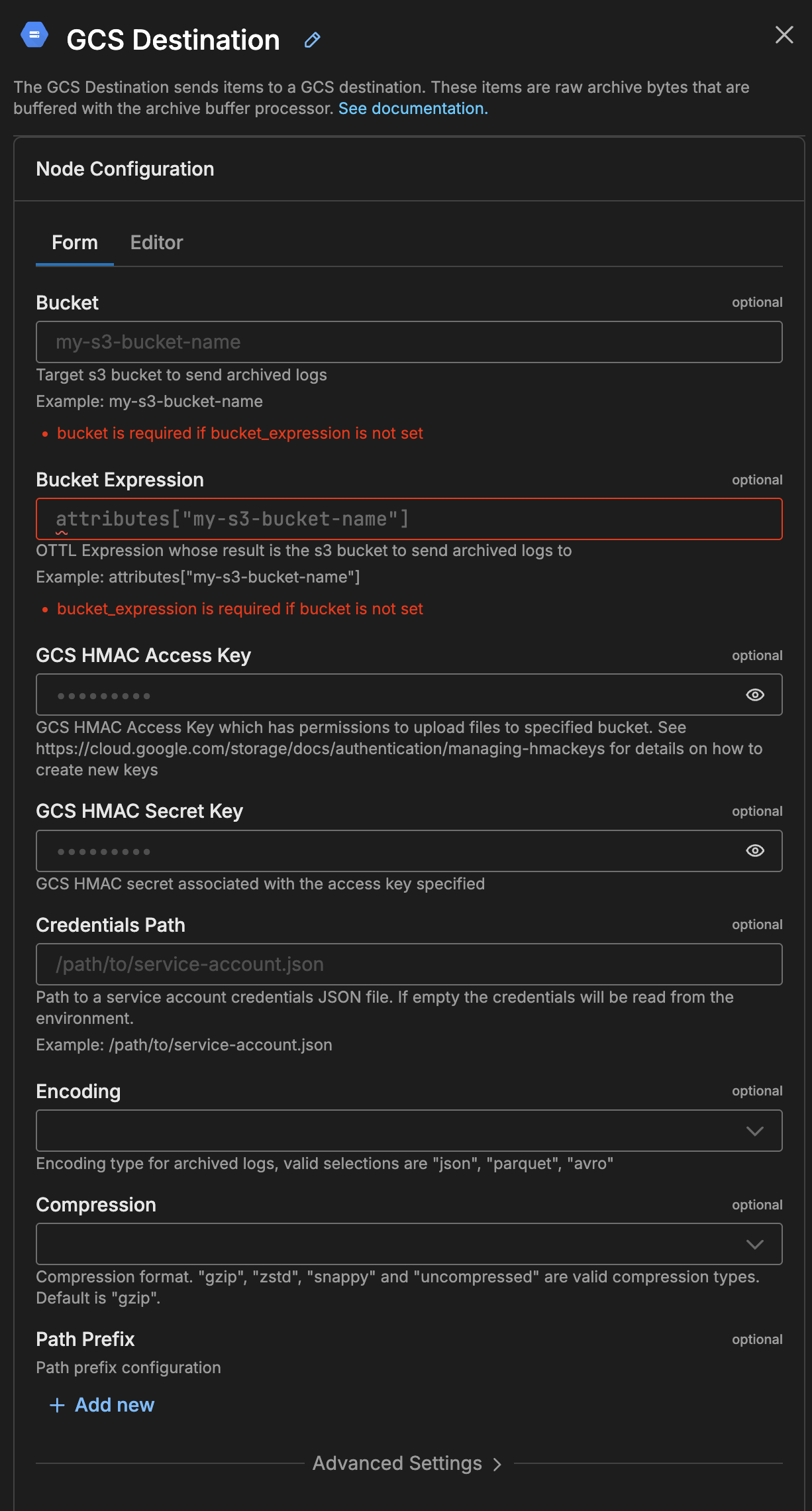
Task: Add new Path Prefix entry
Action: 114,1405
